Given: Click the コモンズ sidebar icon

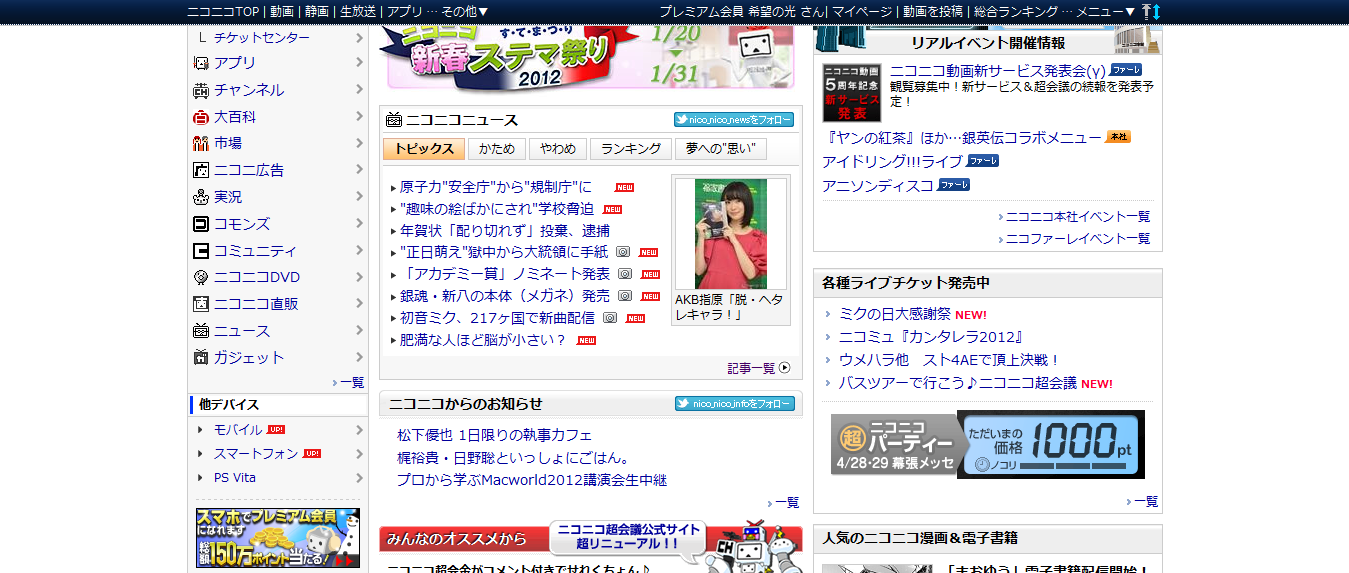Looking at the screenshot, I should (200, 224).
